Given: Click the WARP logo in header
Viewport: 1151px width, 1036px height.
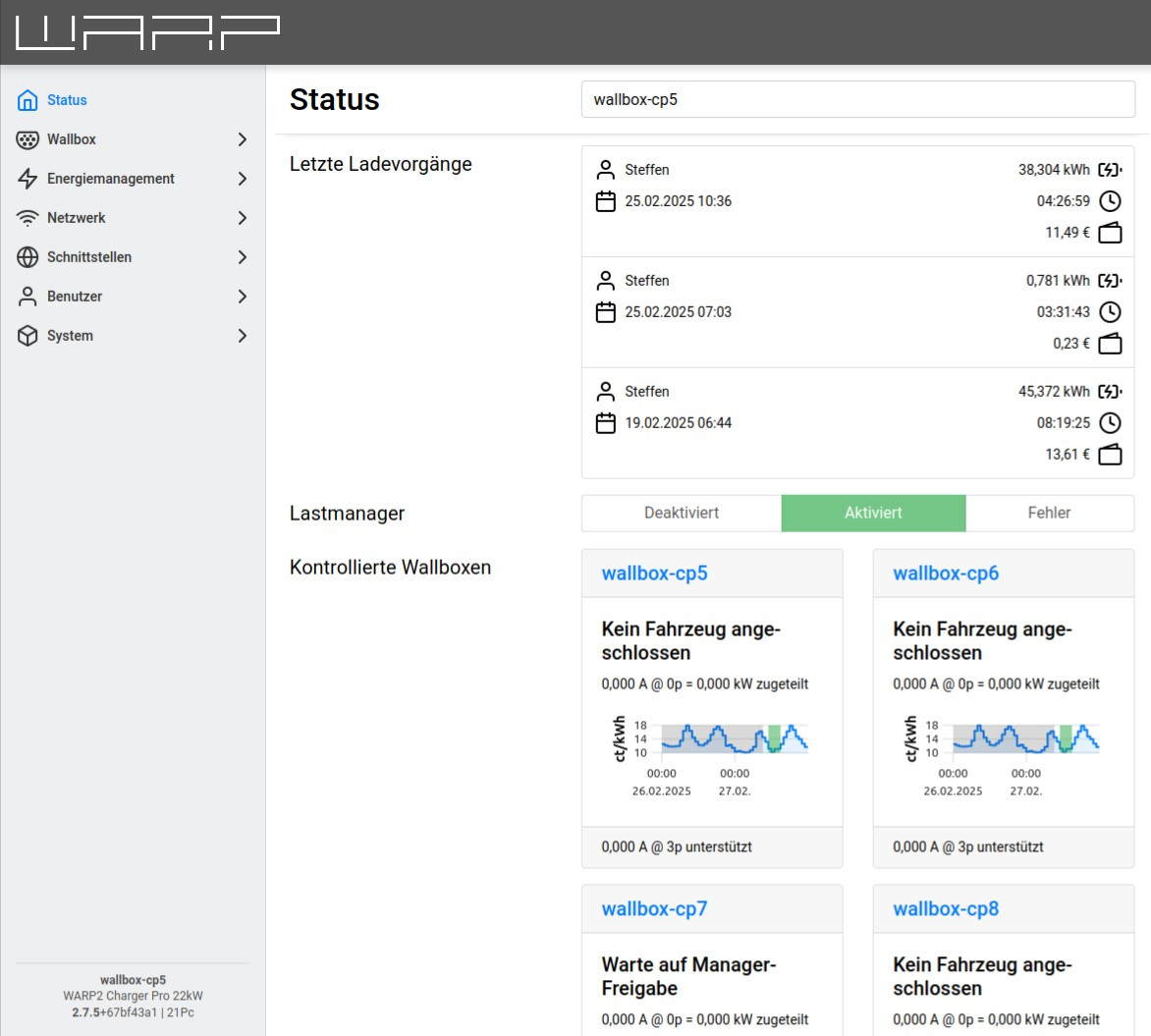Looking at the screenshot, I should pyautogui.click(x=147, y=32).
